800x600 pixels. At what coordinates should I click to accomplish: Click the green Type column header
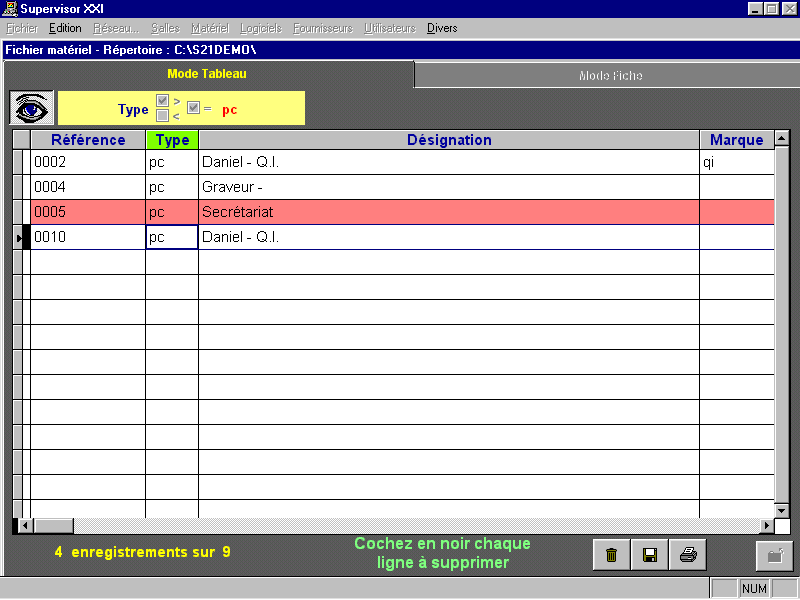[x=172, y=139]
